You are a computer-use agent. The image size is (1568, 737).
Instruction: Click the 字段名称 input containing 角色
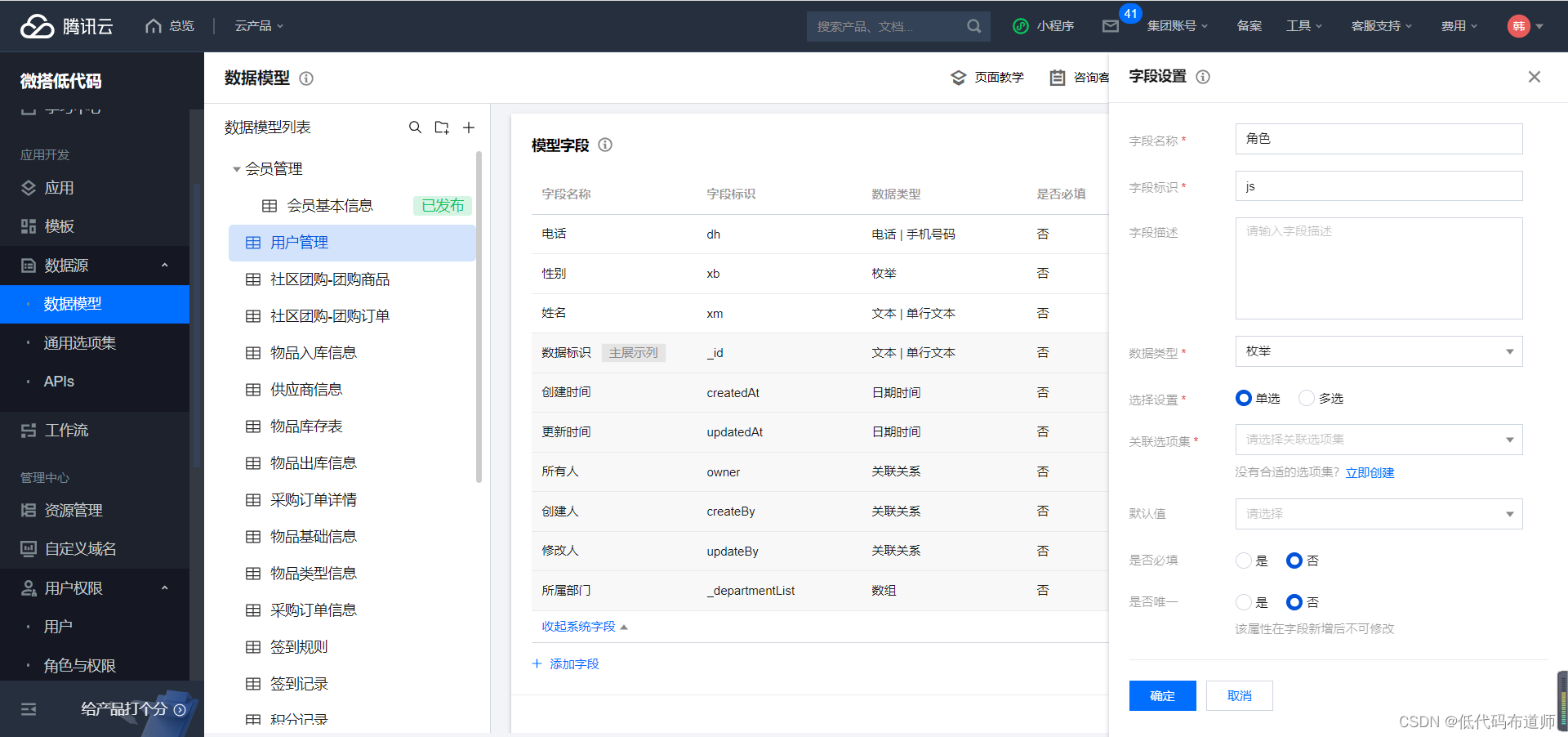(1378, 139)
